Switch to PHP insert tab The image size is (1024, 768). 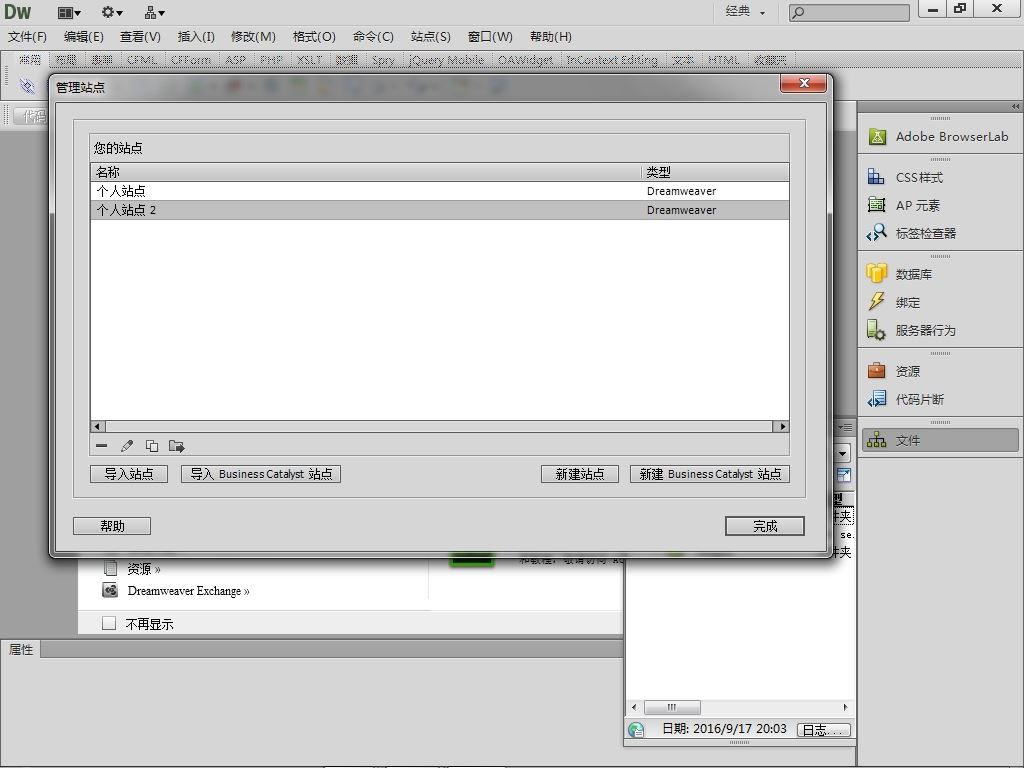coord(271,60)
